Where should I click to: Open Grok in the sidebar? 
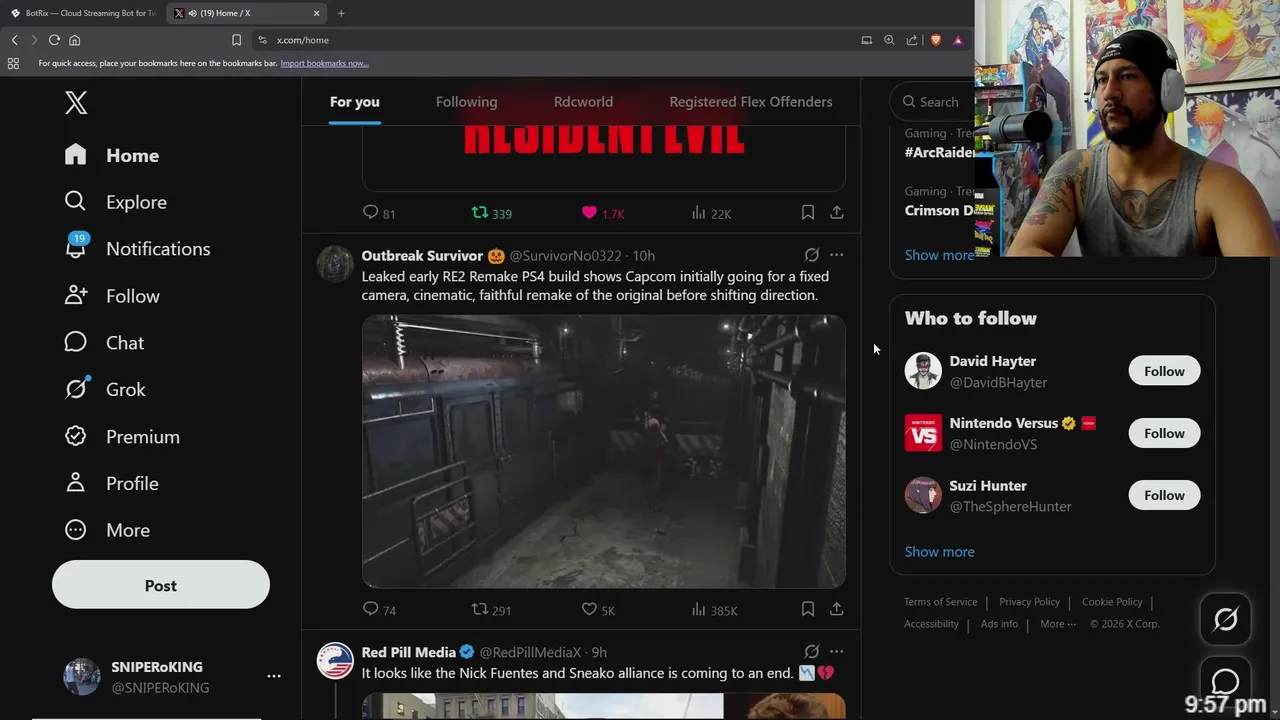[x=105, y=389]
